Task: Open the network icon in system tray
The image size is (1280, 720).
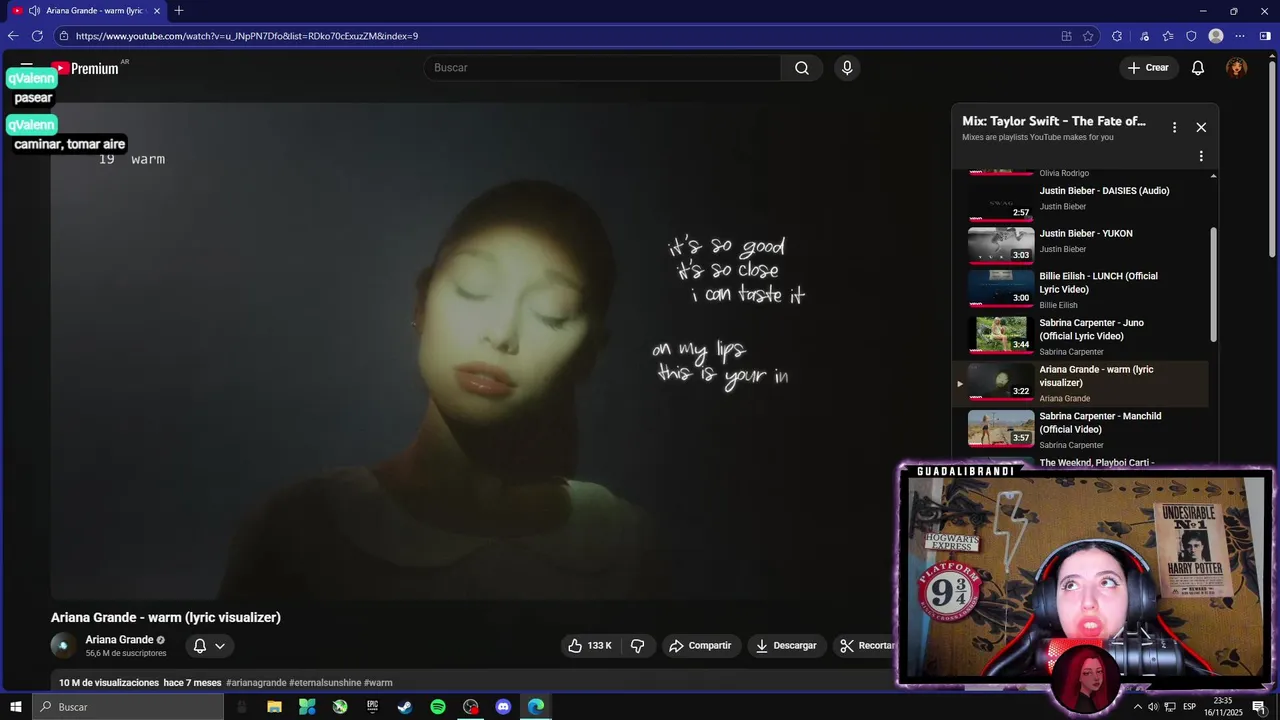Action: [x=1169, y=707]
